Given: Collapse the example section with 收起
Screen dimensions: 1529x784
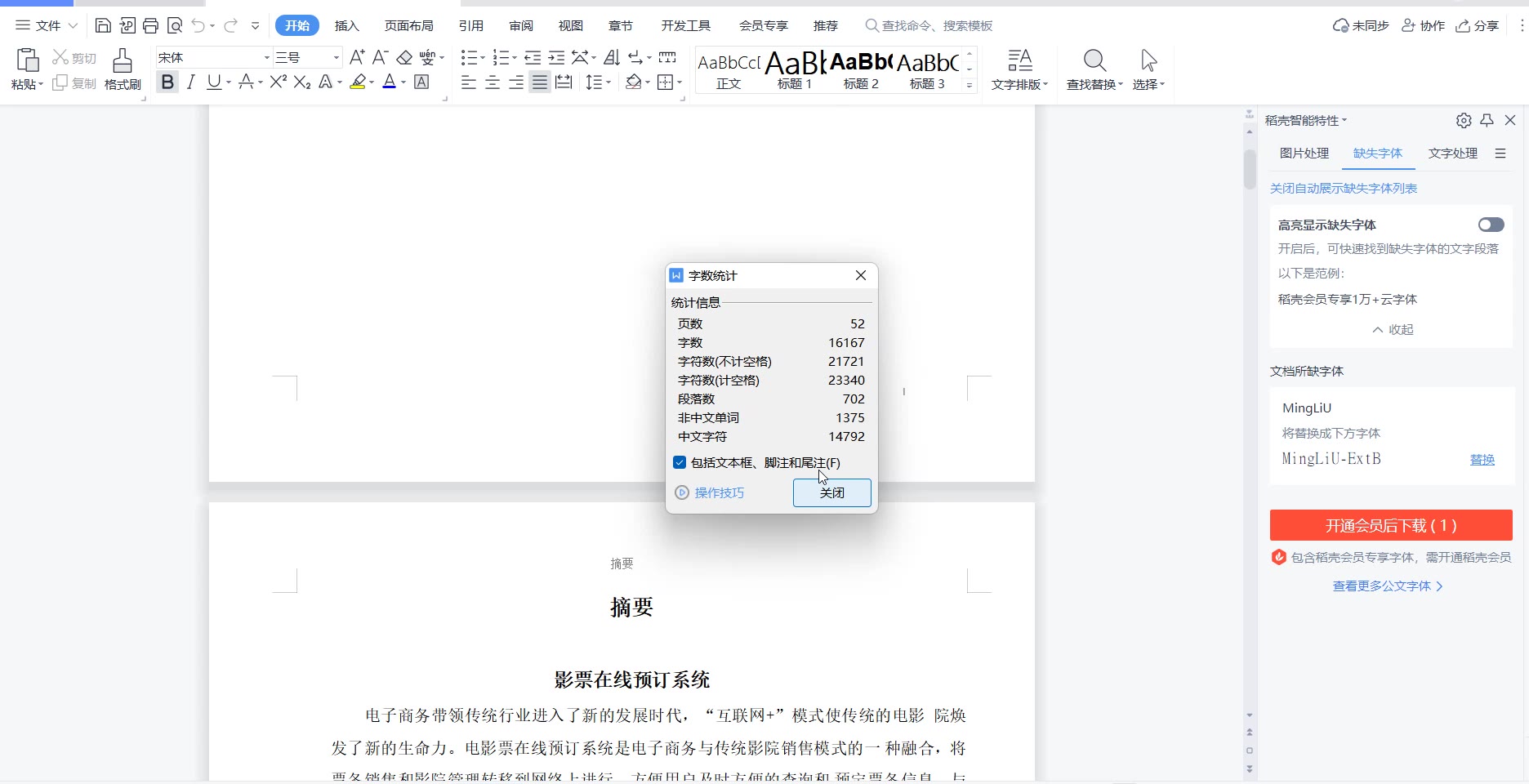Looking at the screenshot, I should tap(1393, 330).
